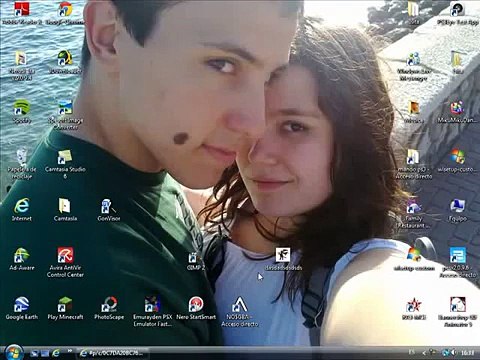Open Avira AntiVir Control Center shortcut
Screen dimensions: 480x360
tap(65, 262)
